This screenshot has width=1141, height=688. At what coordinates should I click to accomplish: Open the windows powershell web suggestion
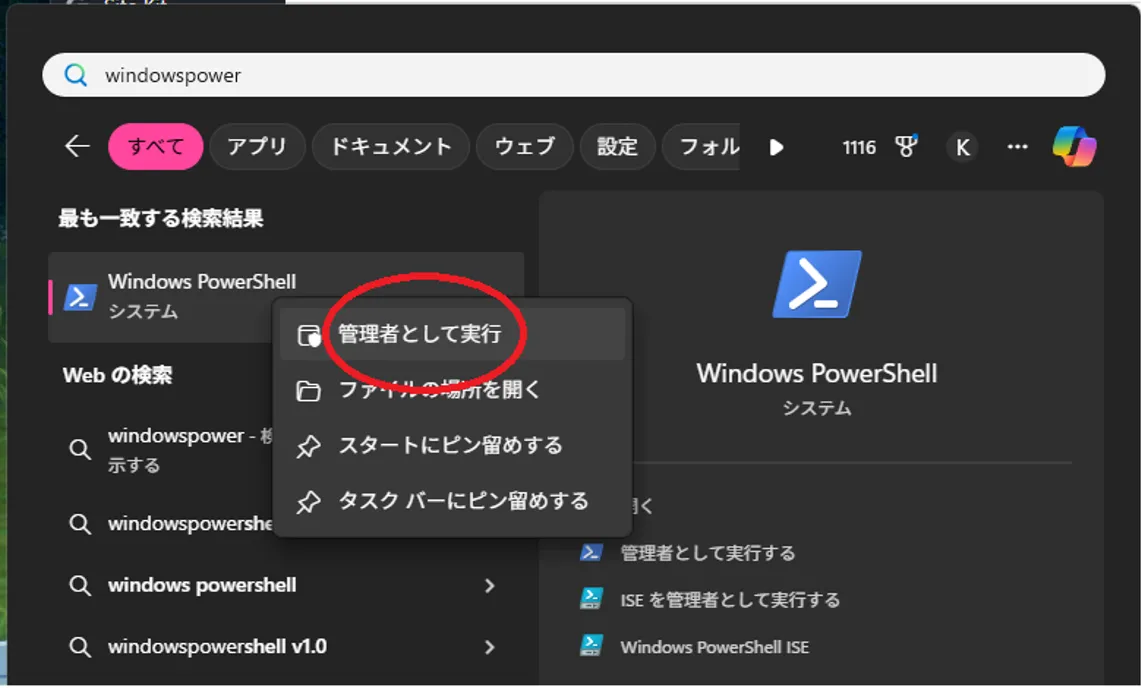[286, 585]
